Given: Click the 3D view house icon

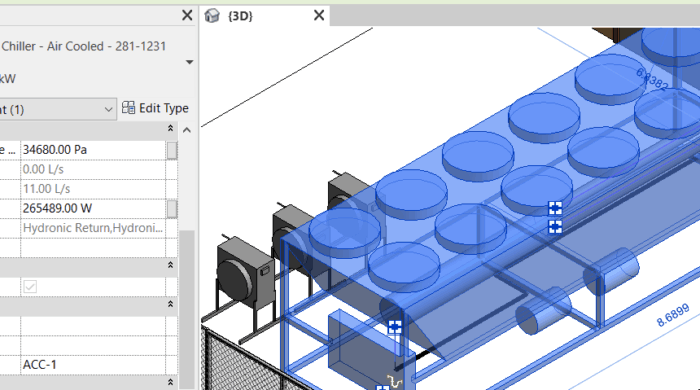Looking at the screenshot, I should (212, 16).
